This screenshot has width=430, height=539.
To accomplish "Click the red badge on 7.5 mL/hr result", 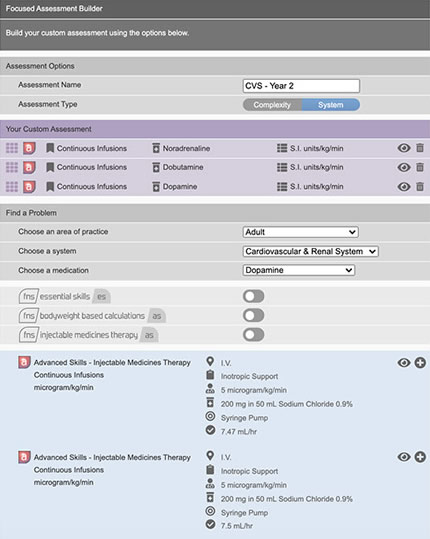I will point(24,457).
